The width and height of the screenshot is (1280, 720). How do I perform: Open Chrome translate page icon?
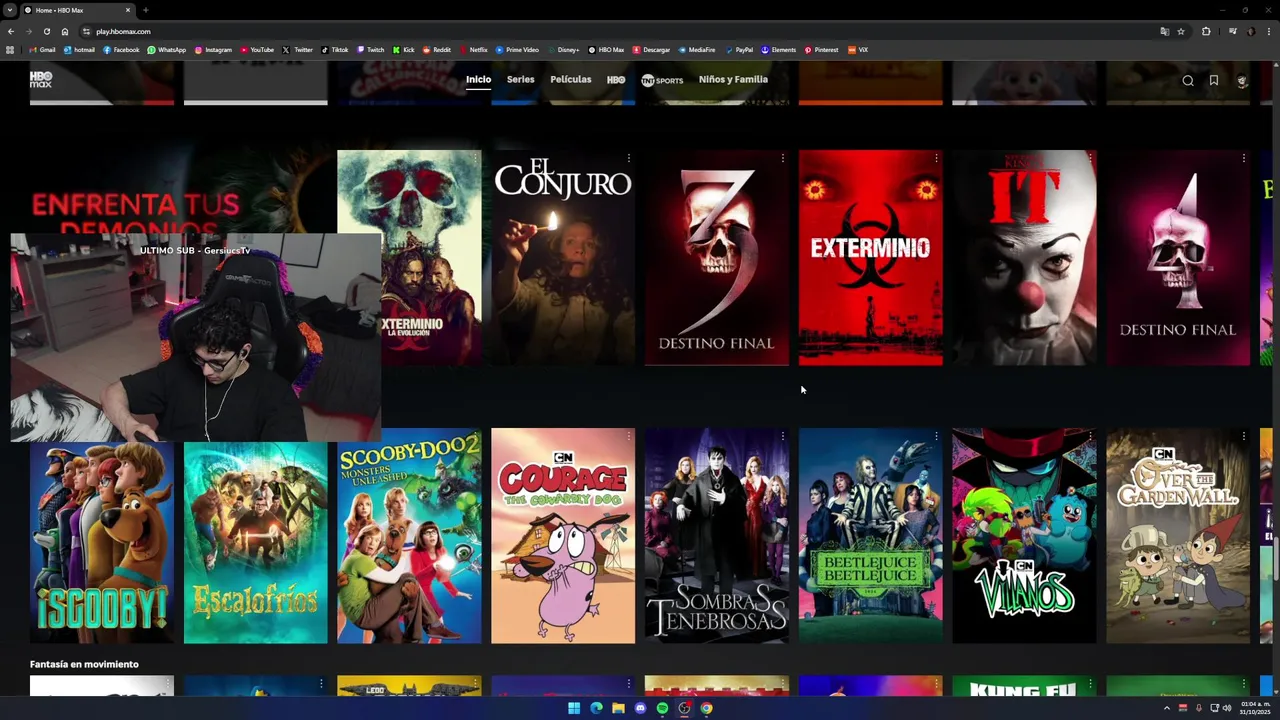1164,31
